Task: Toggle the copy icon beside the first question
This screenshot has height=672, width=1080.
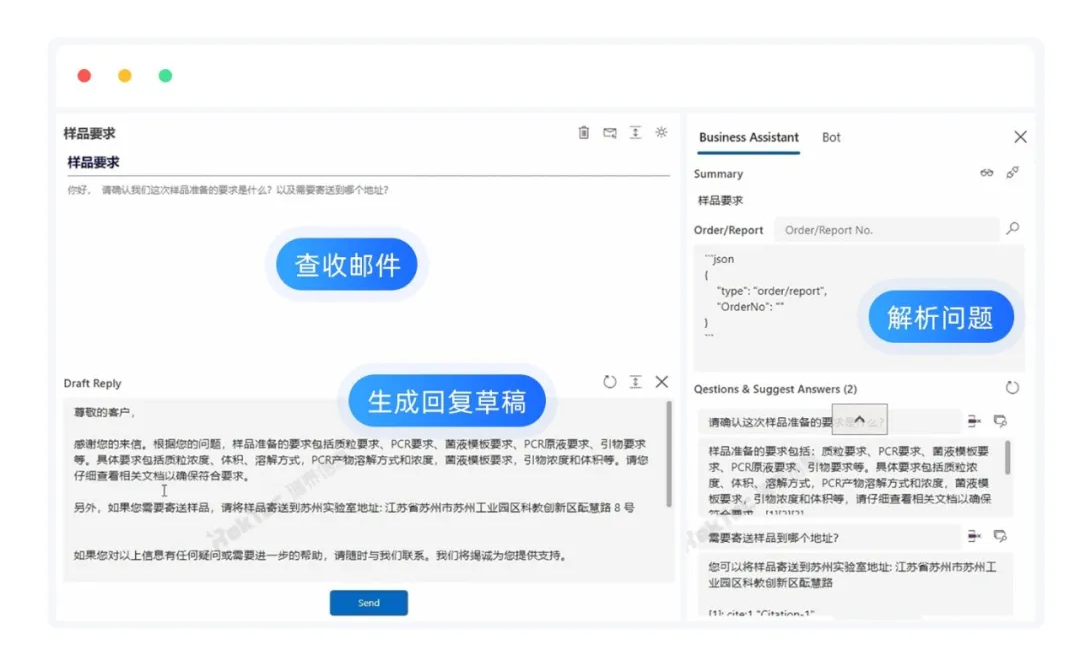Action: tap(1000, 421)
